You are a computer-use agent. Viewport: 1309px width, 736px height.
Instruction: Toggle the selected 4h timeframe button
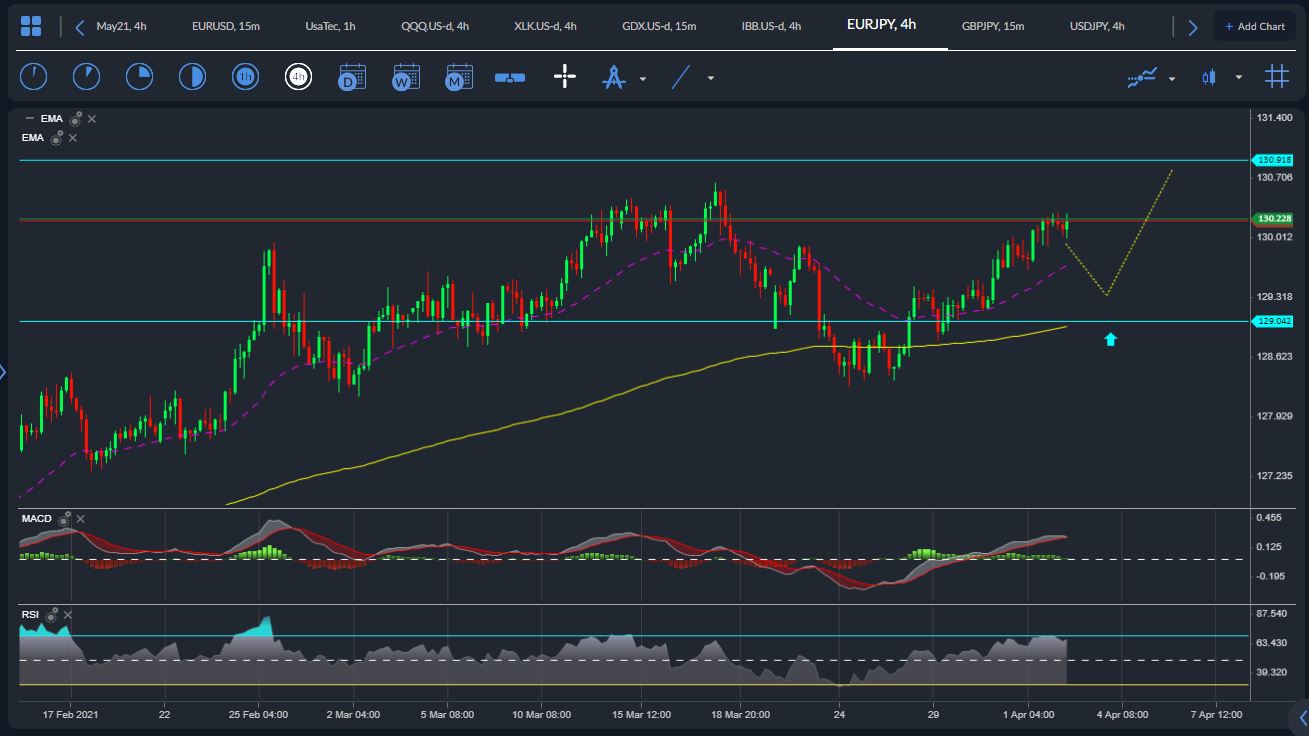298,76
